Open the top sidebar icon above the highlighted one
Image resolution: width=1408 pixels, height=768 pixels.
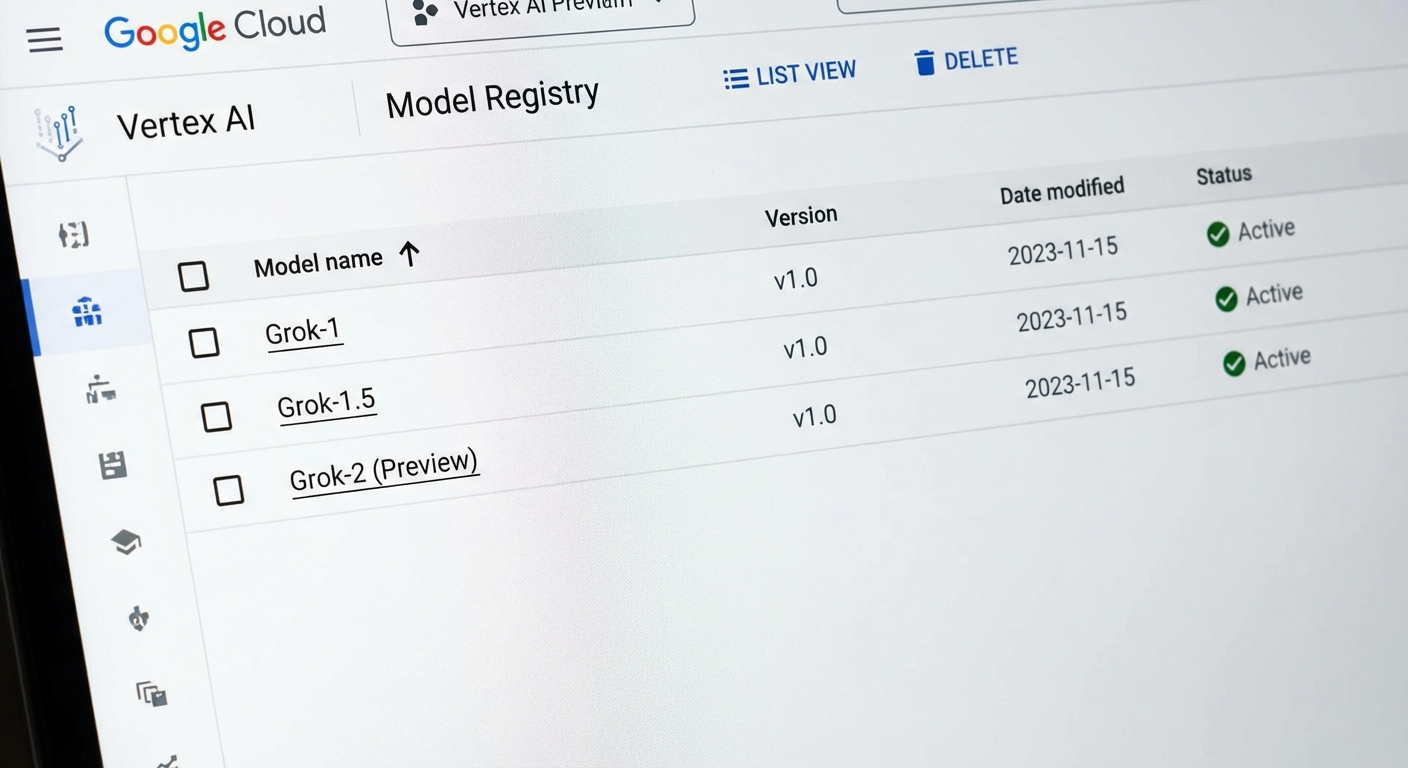[74, 235]
